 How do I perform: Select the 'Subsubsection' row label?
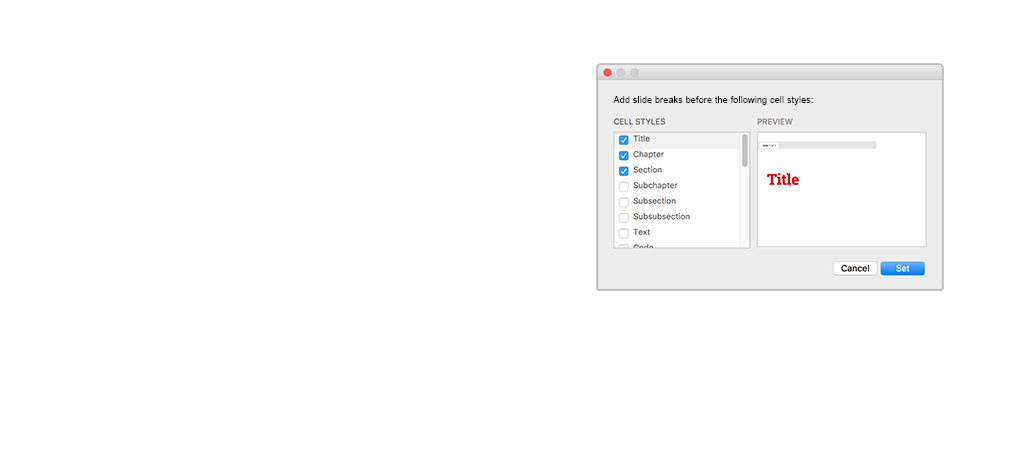pos(661,217)
